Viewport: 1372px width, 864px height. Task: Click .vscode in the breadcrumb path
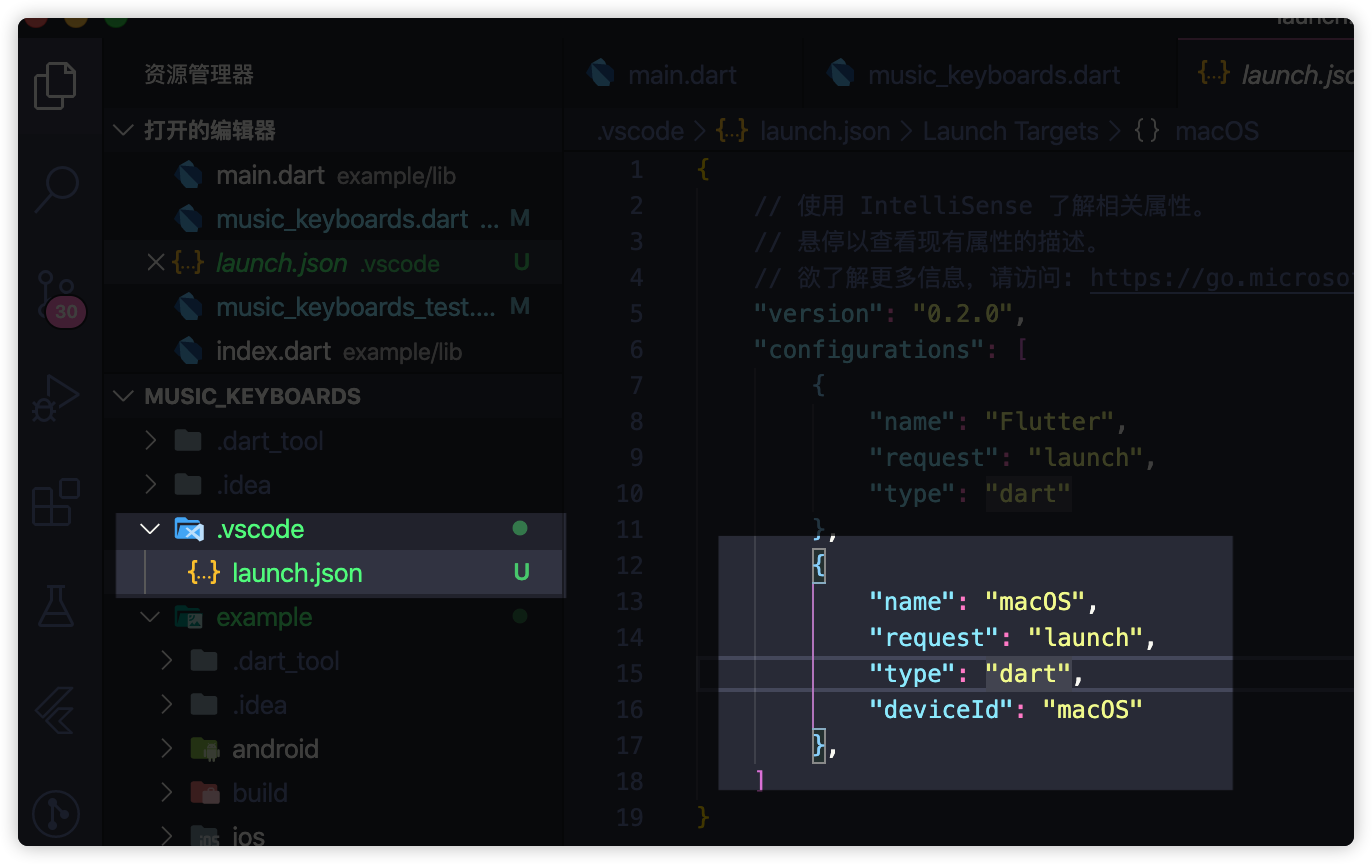tap(640, 131)
